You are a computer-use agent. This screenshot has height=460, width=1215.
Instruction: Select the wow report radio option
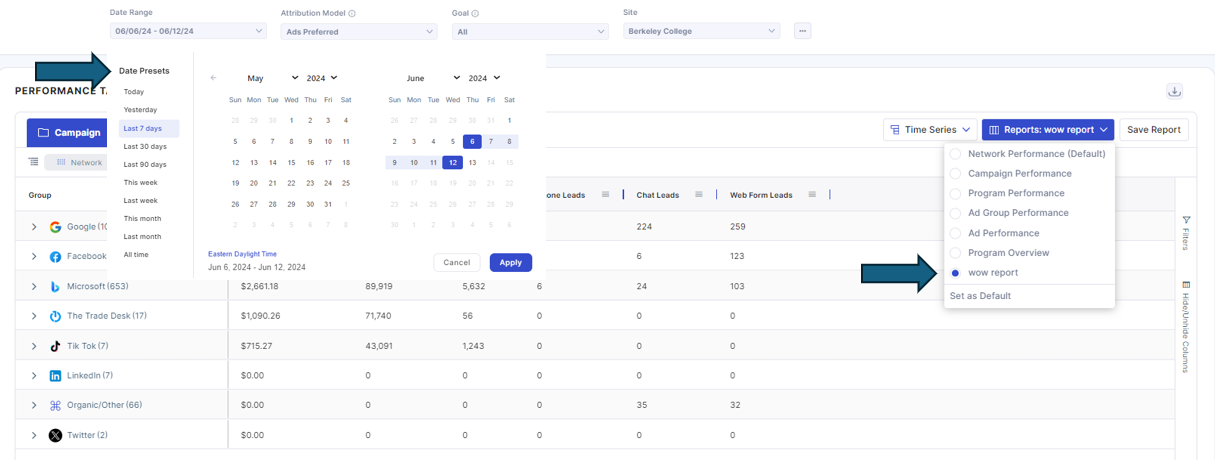coord(956,273)
